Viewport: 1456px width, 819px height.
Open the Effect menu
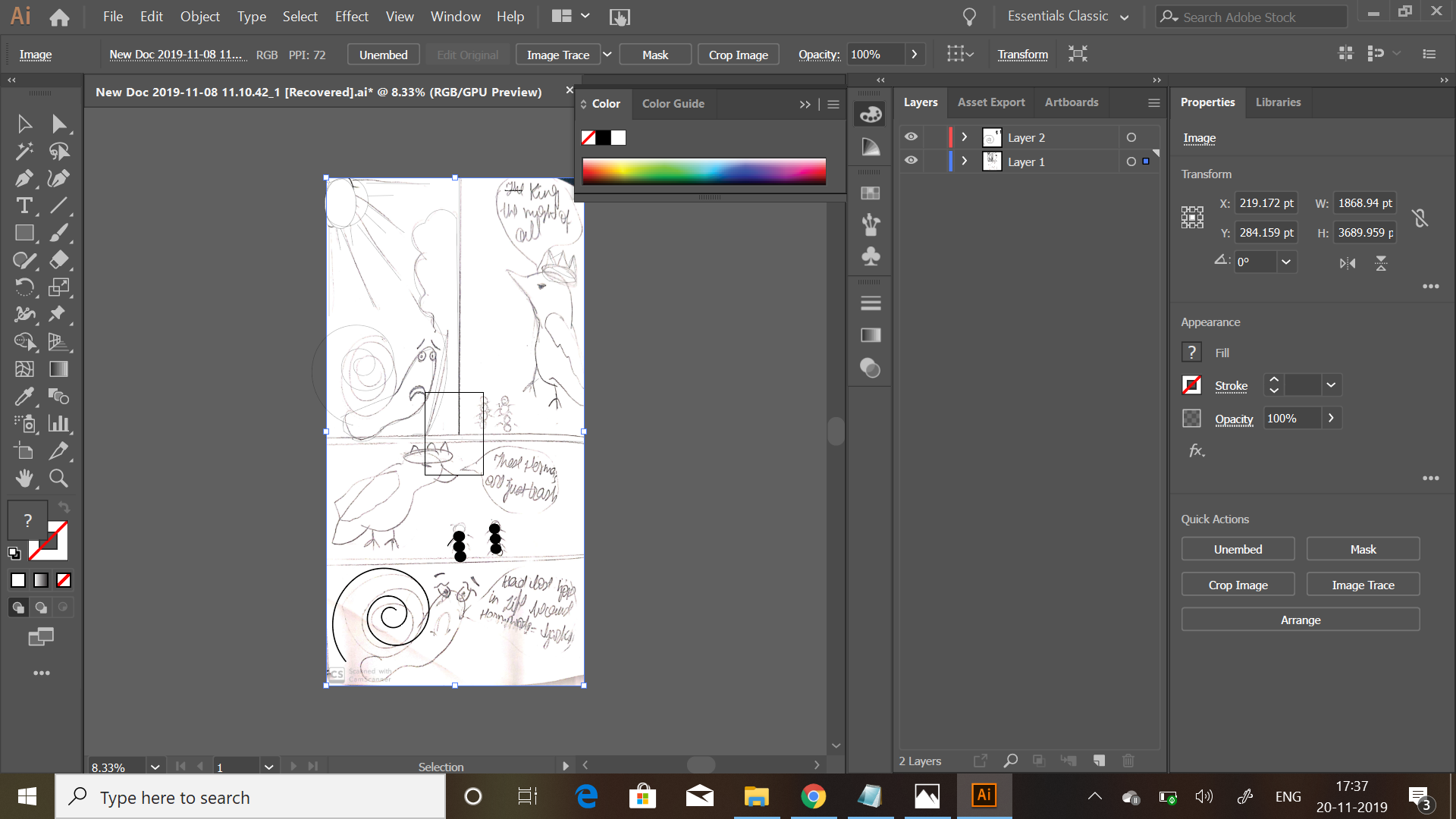point(351,17)
